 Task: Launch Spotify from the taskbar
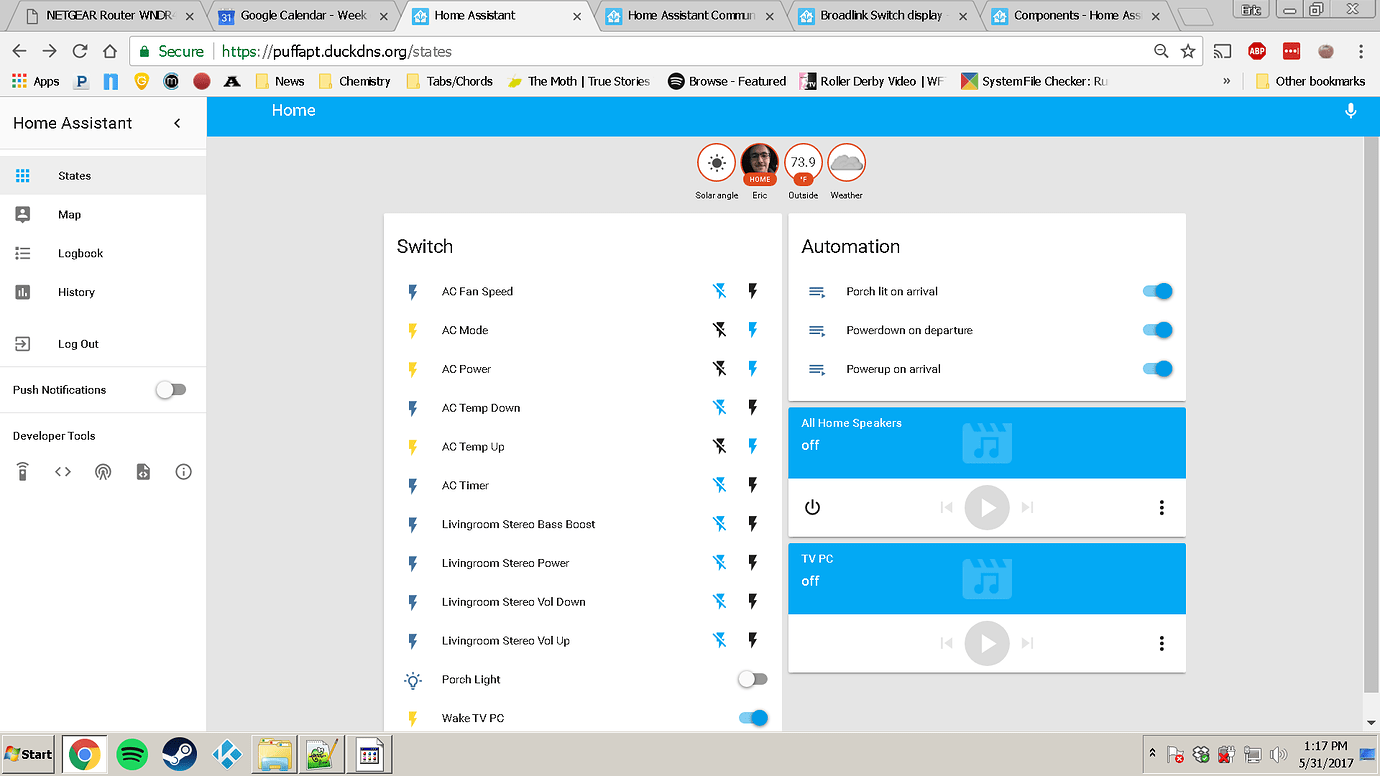pyautogui.click(x=132, y=754)
